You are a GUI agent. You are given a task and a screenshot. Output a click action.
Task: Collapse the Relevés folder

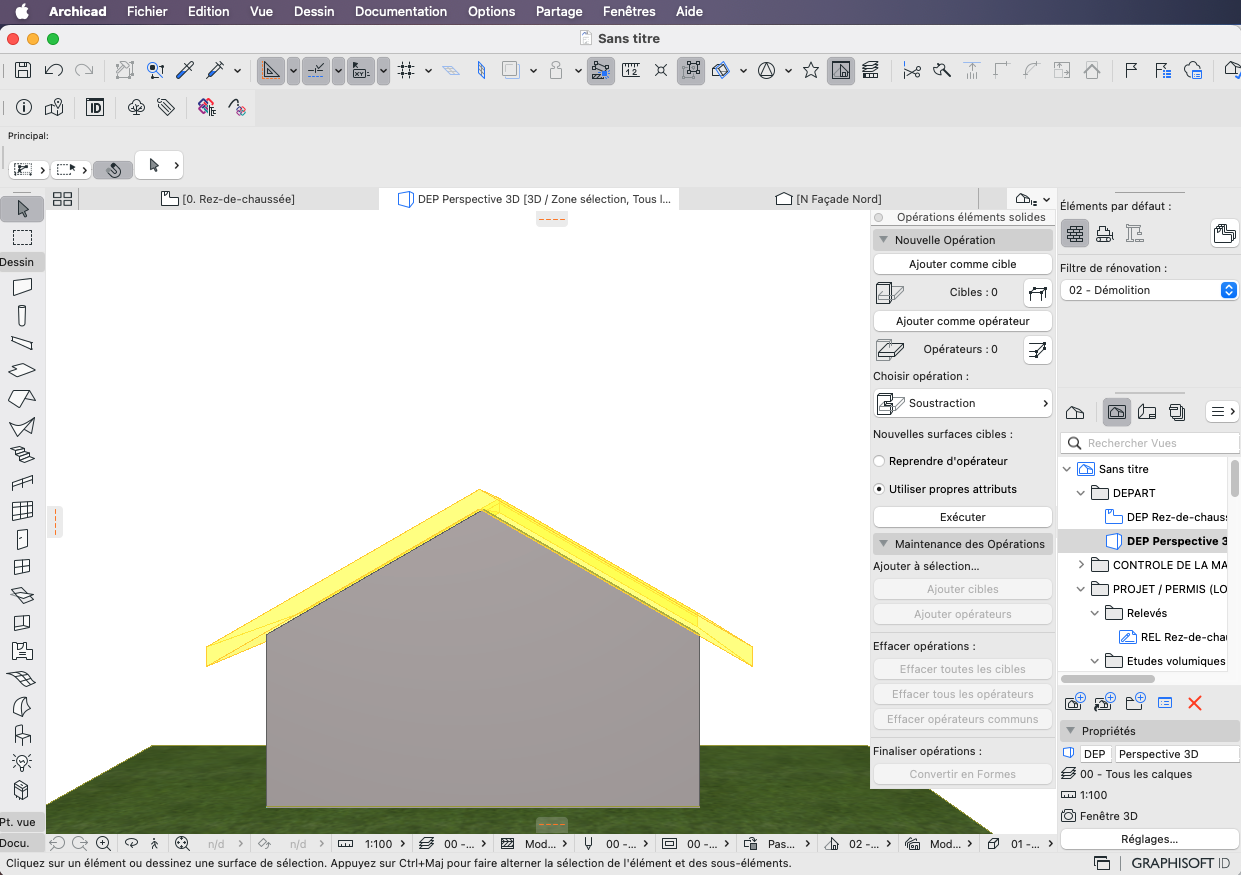point(1095,613)
